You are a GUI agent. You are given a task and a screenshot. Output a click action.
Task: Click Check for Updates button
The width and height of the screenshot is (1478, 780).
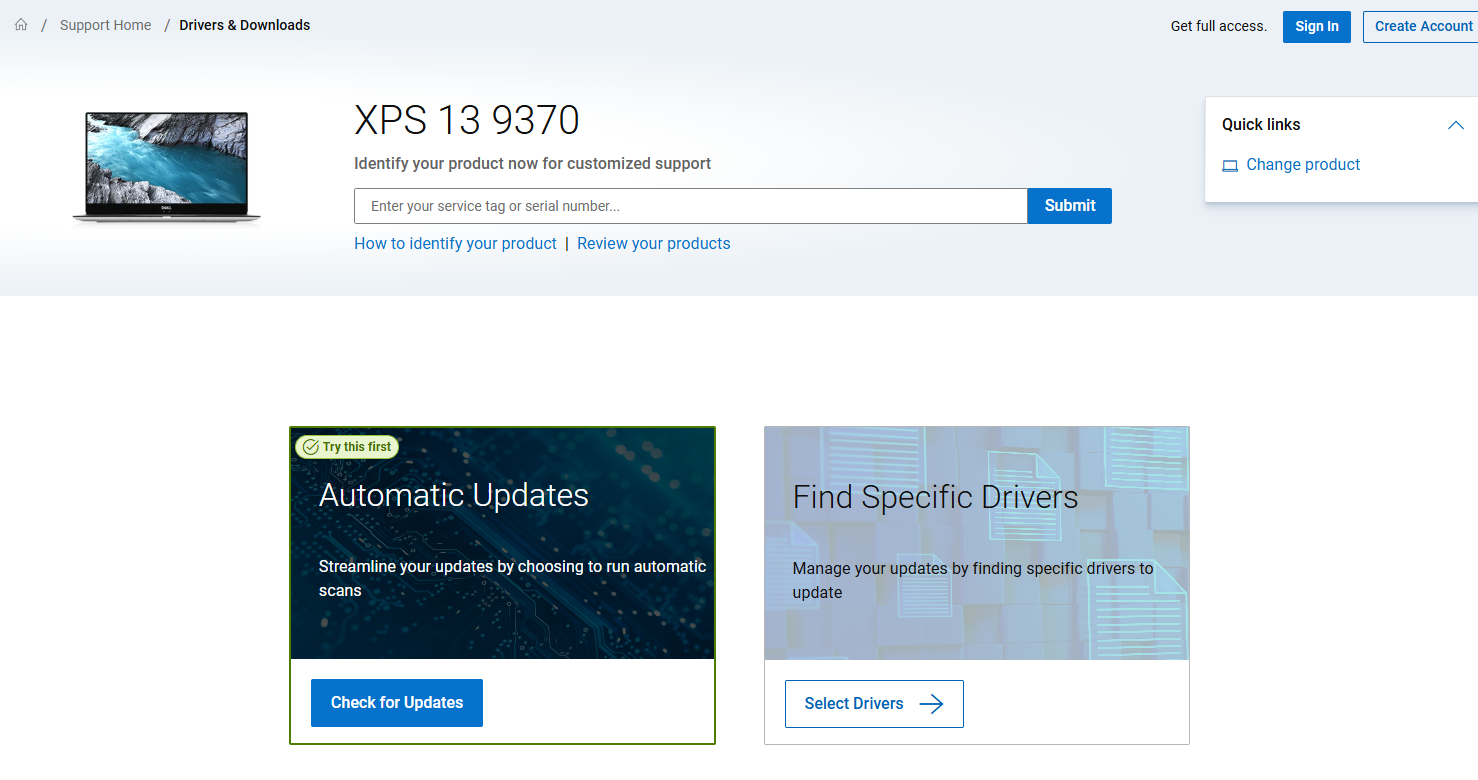[x=397, y=703]
